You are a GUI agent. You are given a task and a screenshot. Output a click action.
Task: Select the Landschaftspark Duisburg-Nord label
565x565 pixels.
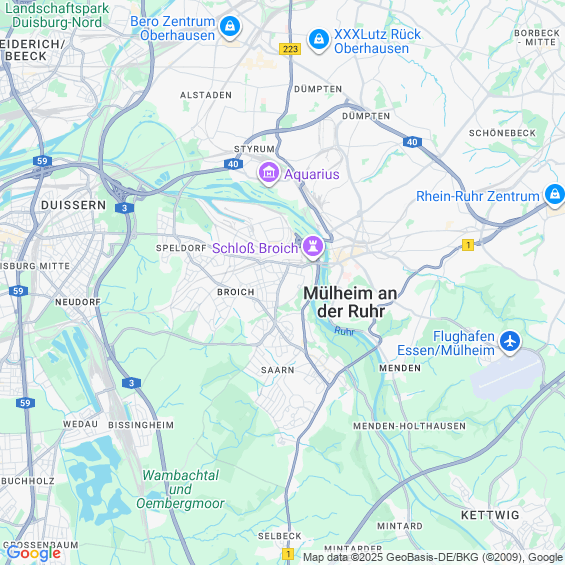(57, 15)
